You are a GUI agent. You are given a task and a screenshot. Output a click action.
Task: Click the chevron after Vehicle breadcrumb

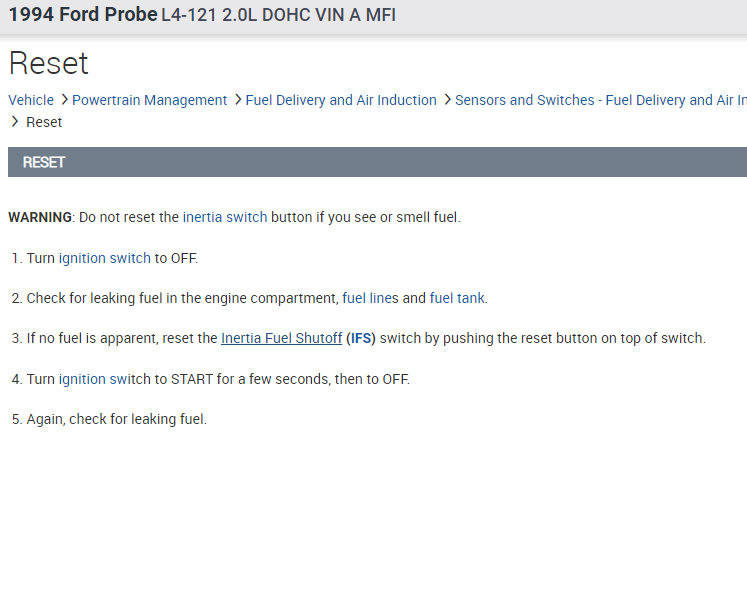(x=64, y=100)
